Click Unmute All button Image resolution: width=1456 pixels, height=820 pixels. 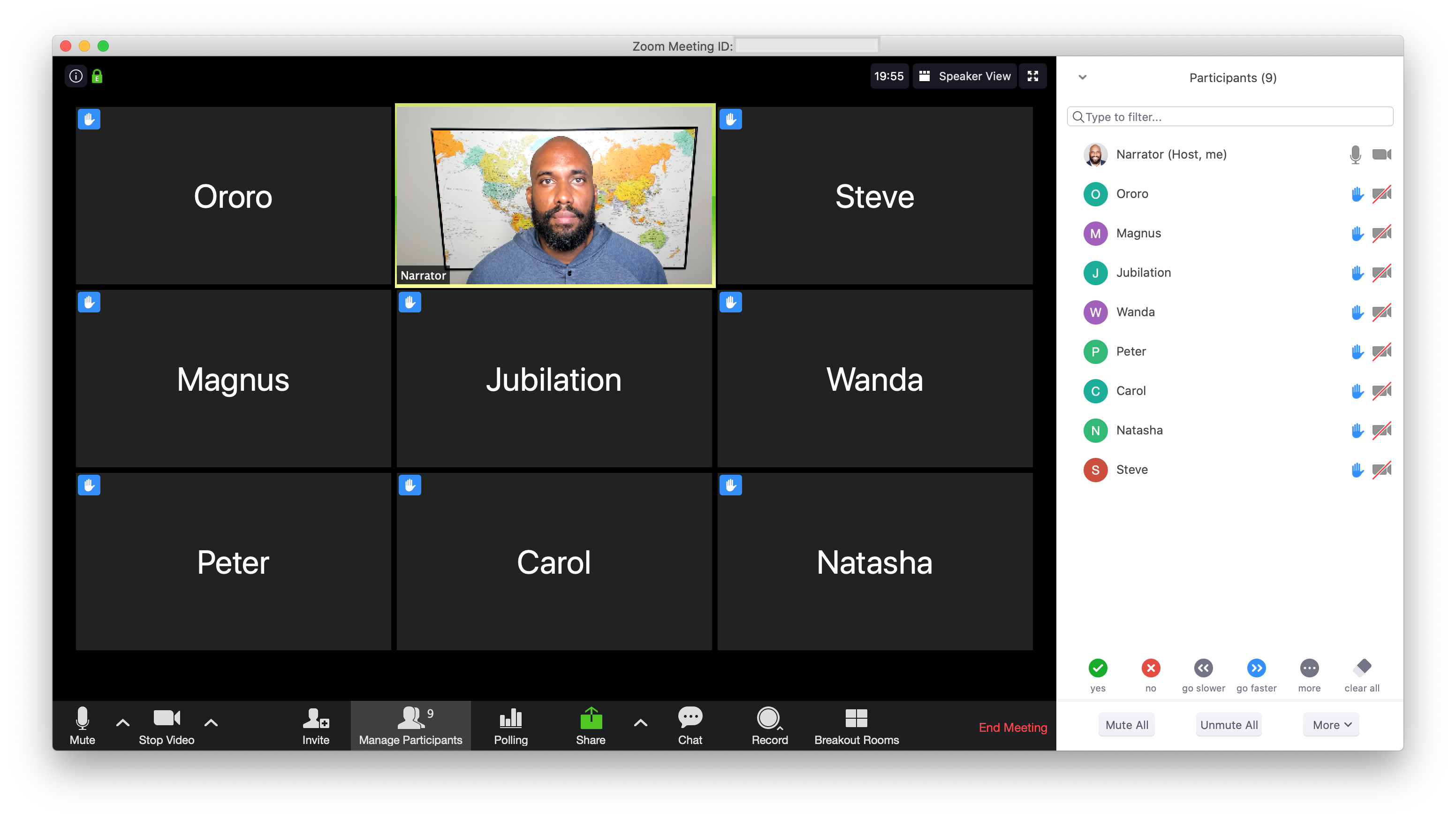tap(1229, 724)
